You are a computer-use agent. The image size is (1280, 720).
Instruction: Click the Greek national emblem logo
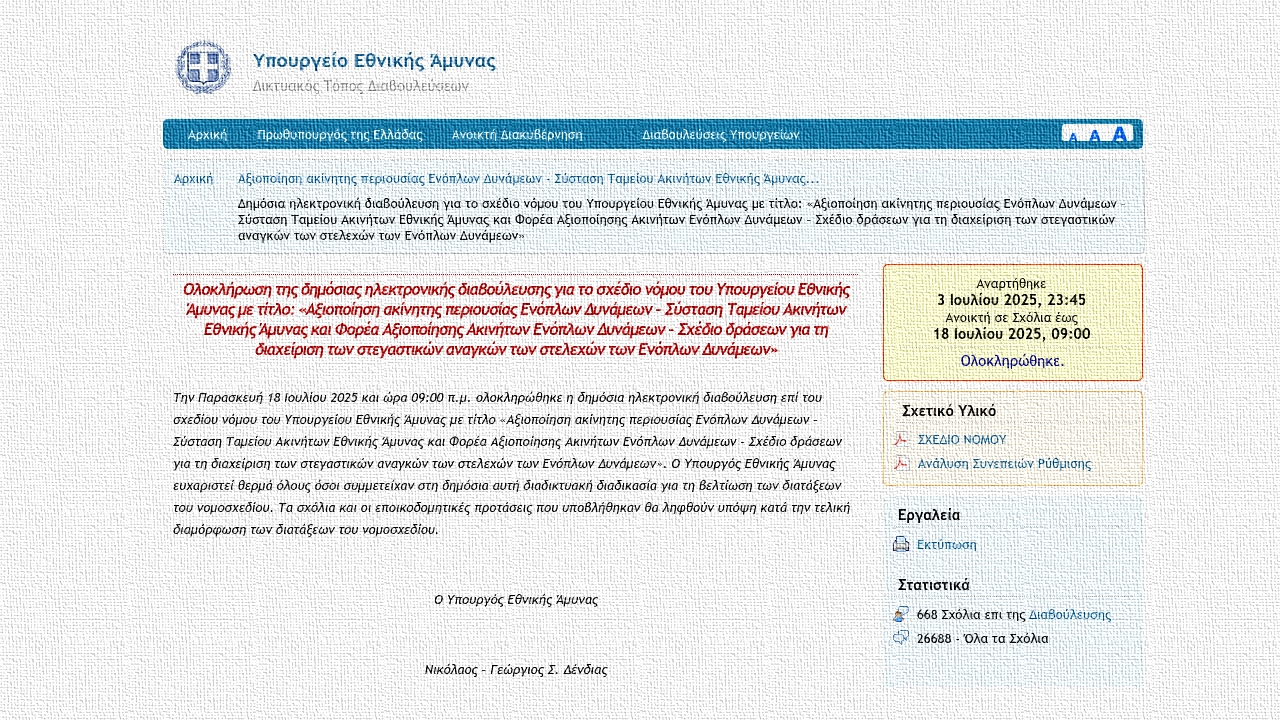click(x=203, y=68)
